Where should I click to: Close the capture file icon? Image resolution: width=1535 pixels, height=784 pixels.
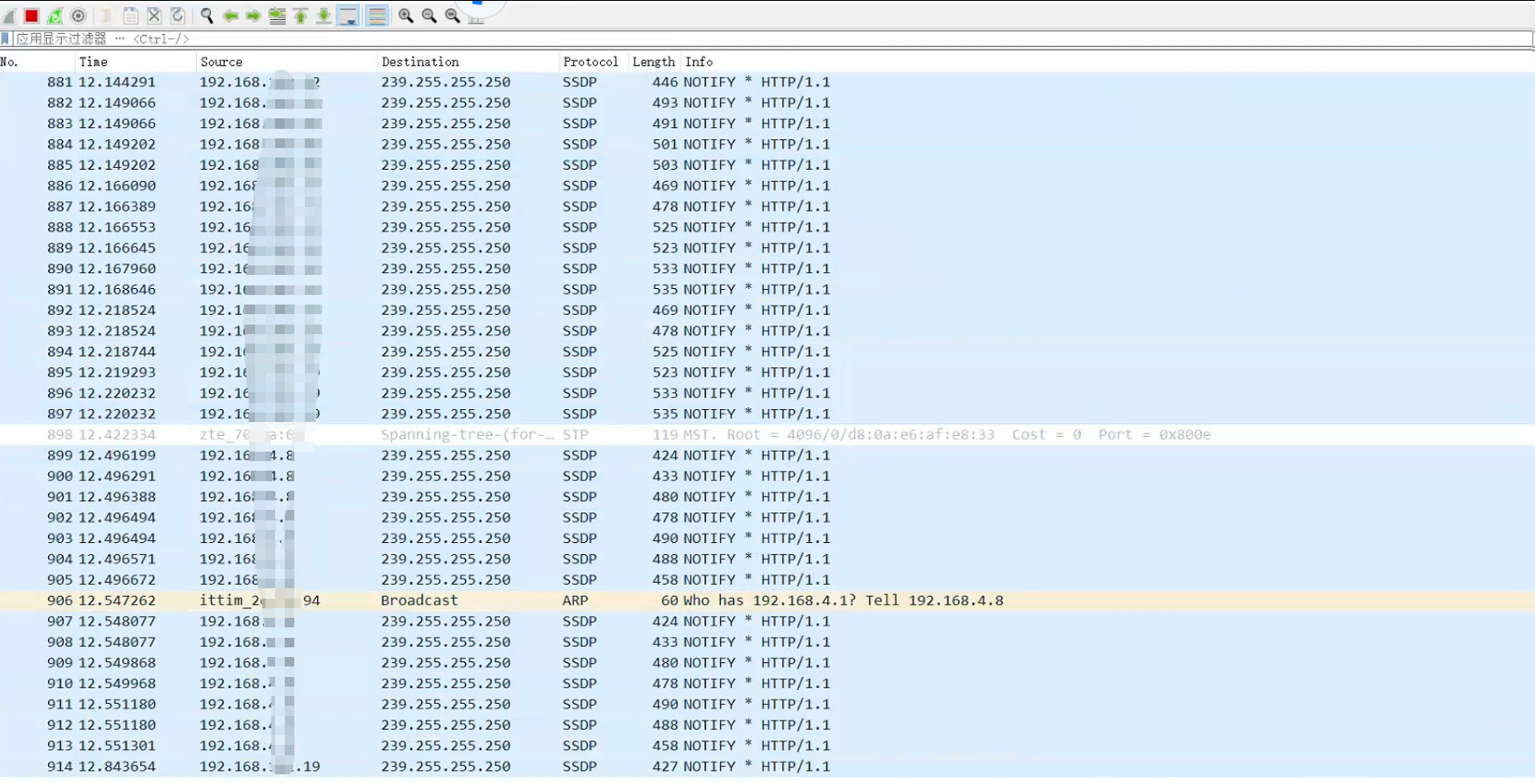154,16
